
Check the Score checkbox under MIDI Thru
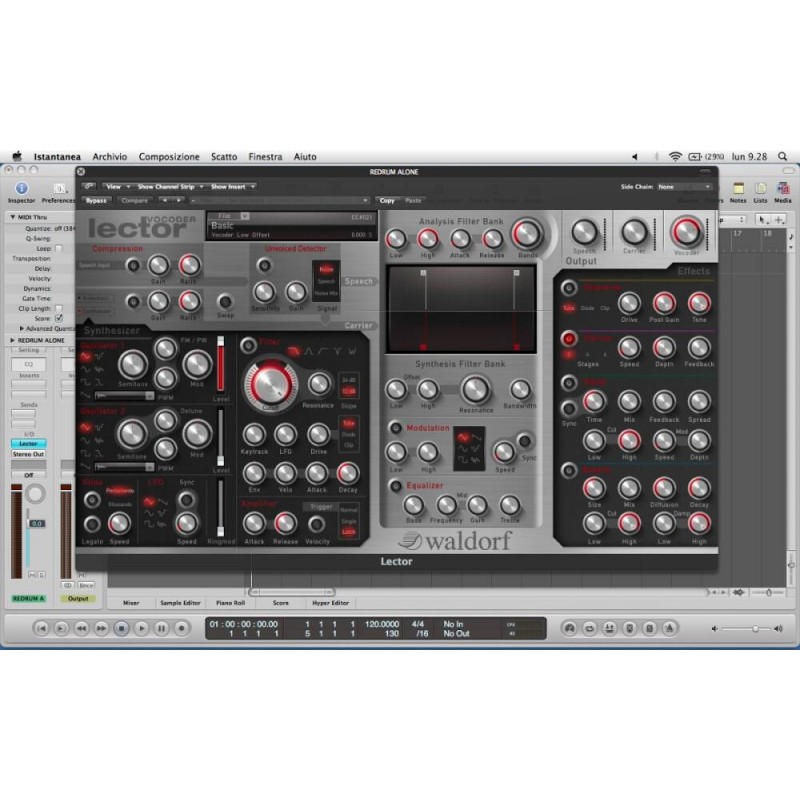(58, 318)
